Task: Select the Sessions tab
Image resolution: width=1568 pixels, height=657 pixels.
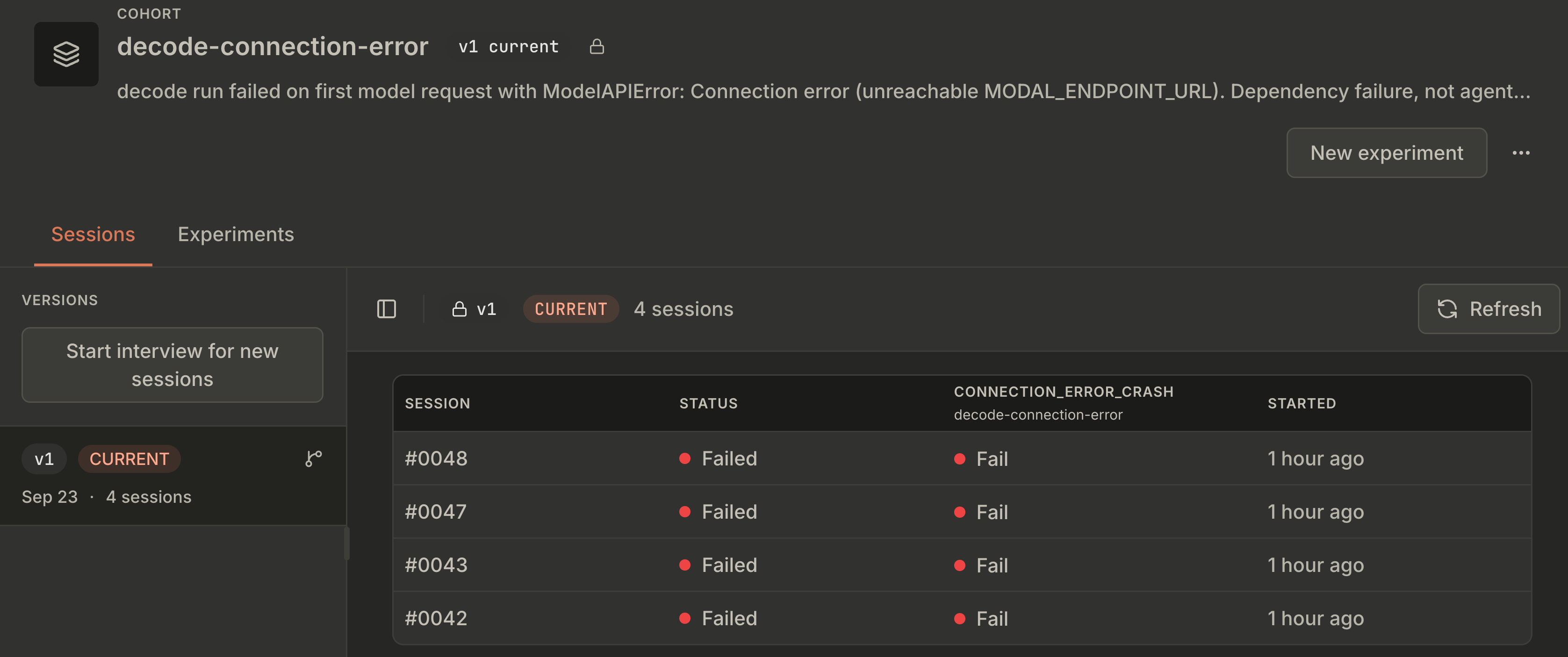Action: click(x=93, y=234)
